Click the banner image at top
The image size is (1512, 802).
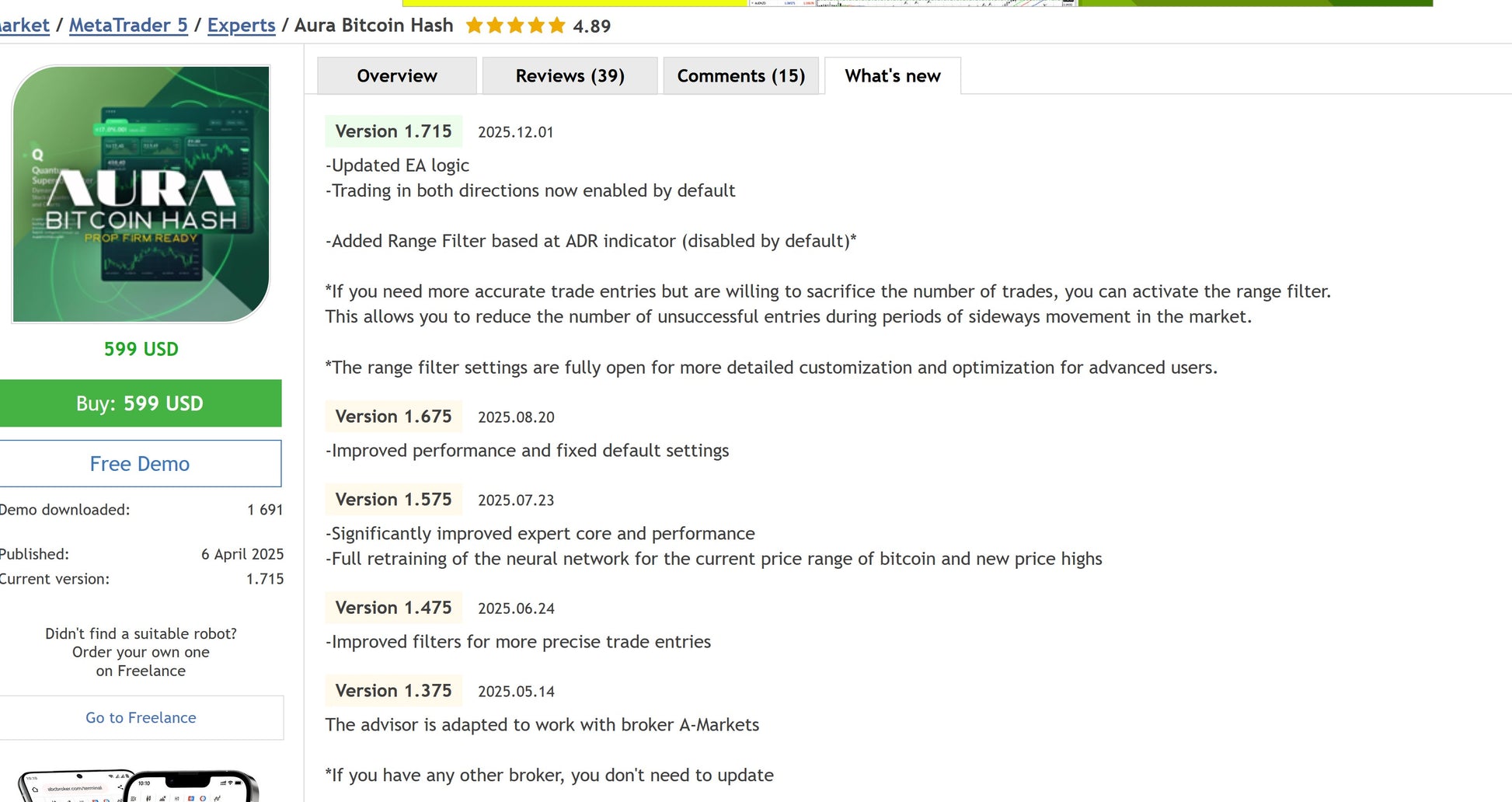(x=917, y=3)
